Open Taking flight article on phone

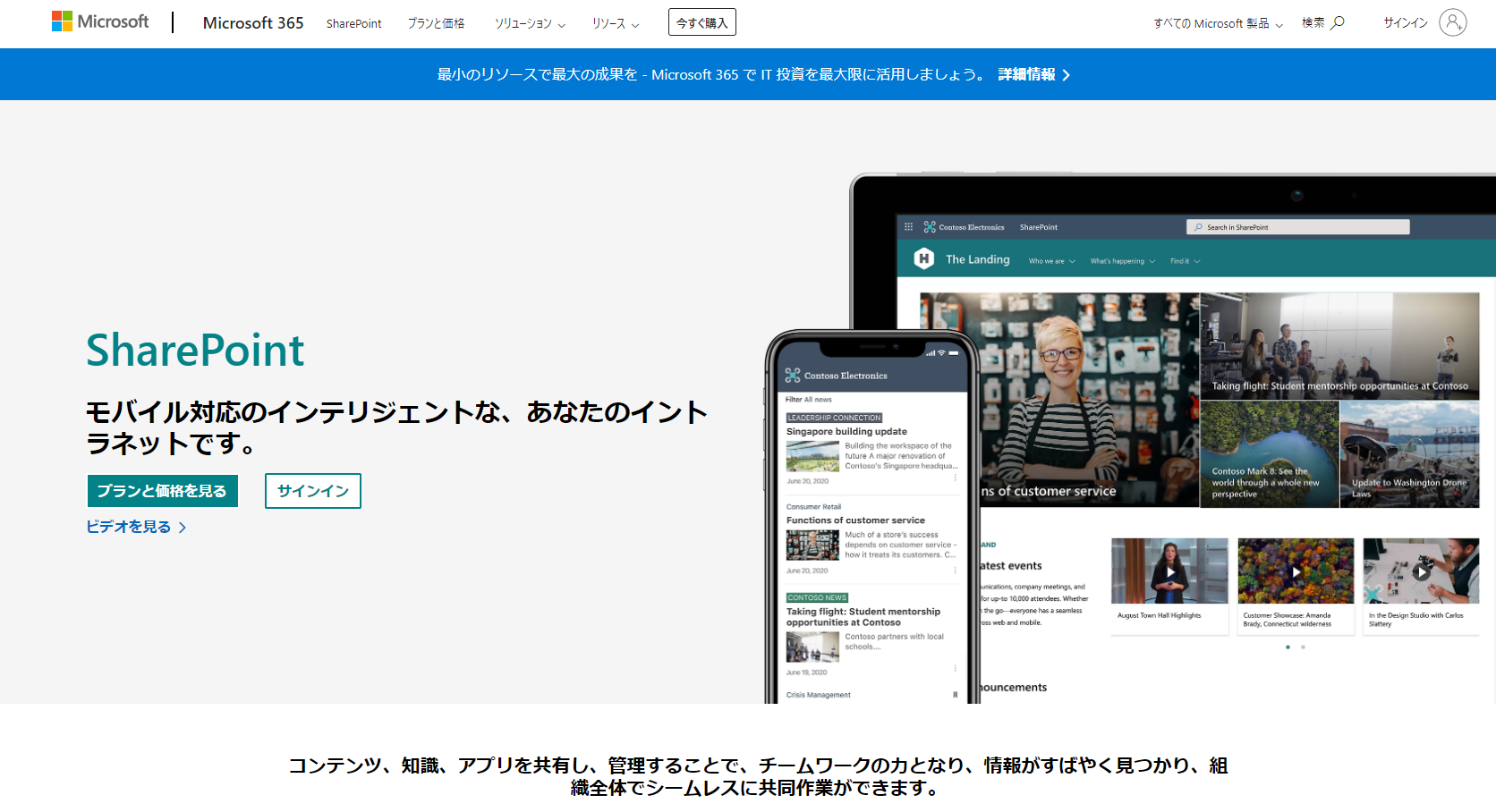(863, 617)
